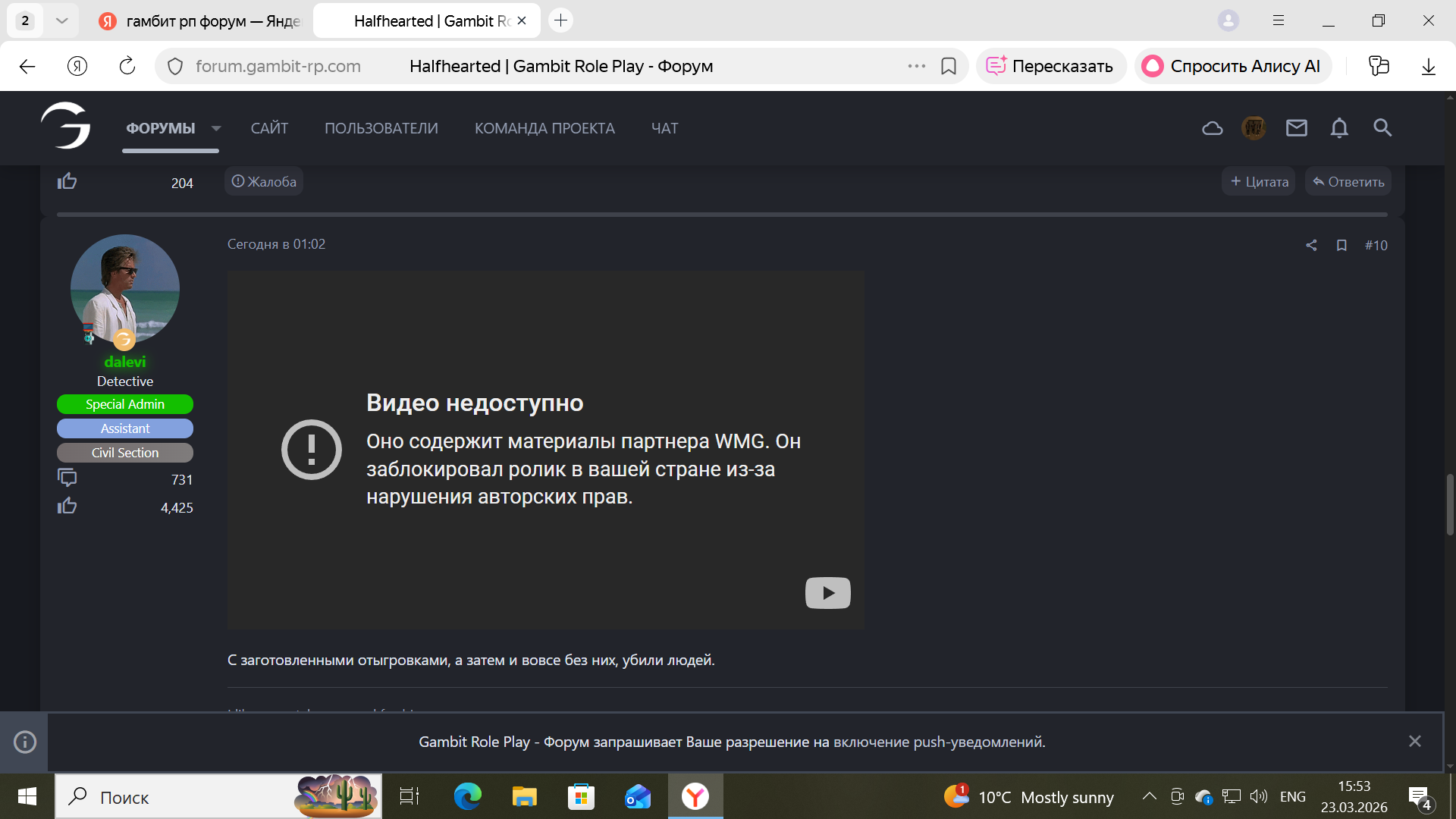Click the YouTube logo on video

coord(827,593)
